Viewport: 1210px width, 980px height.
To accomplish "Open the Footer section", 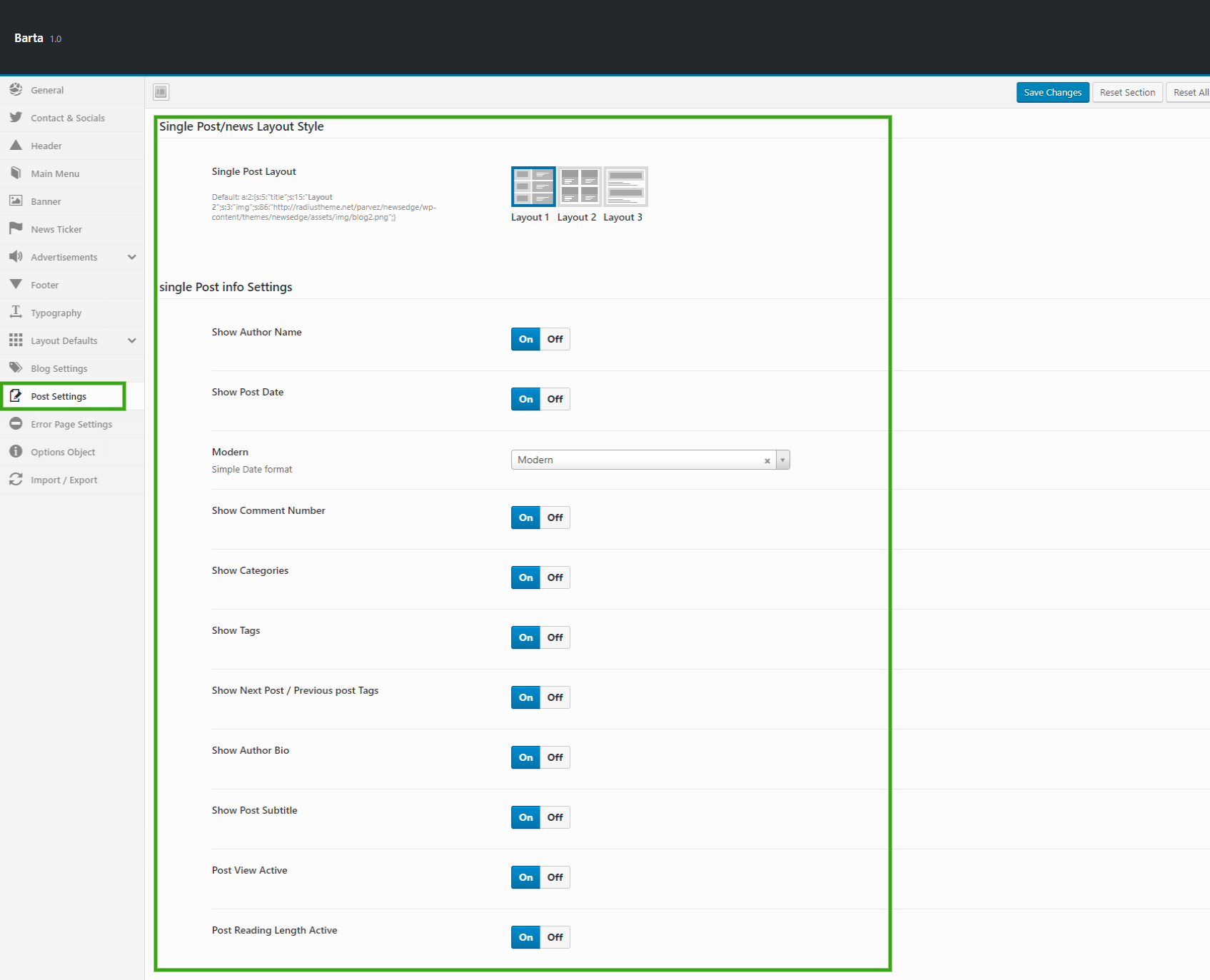I will (x=72, y=285).
